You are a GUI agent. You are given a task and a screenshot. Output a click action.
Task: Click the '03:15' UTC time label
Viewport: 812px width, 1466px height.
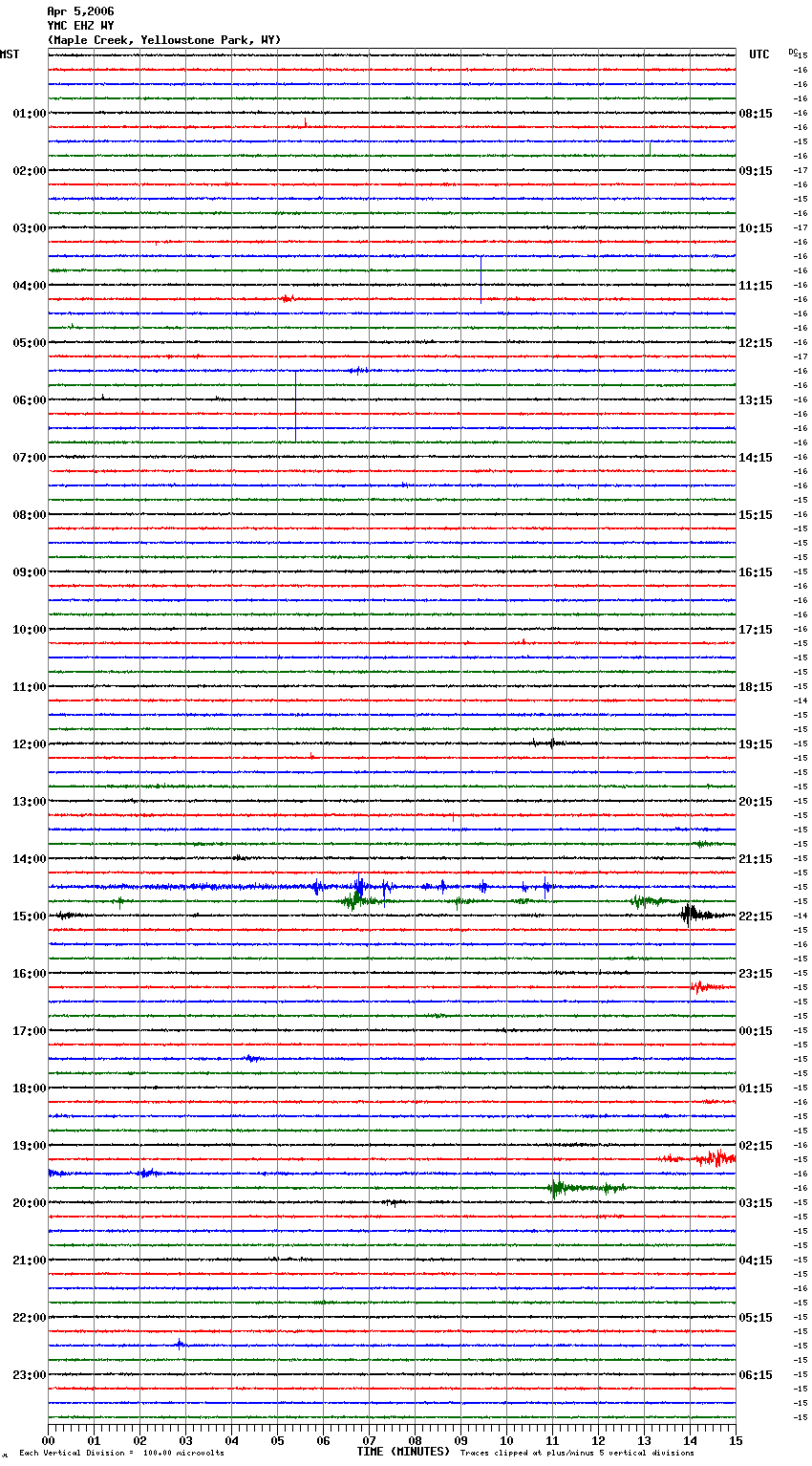pos(756,1203)
